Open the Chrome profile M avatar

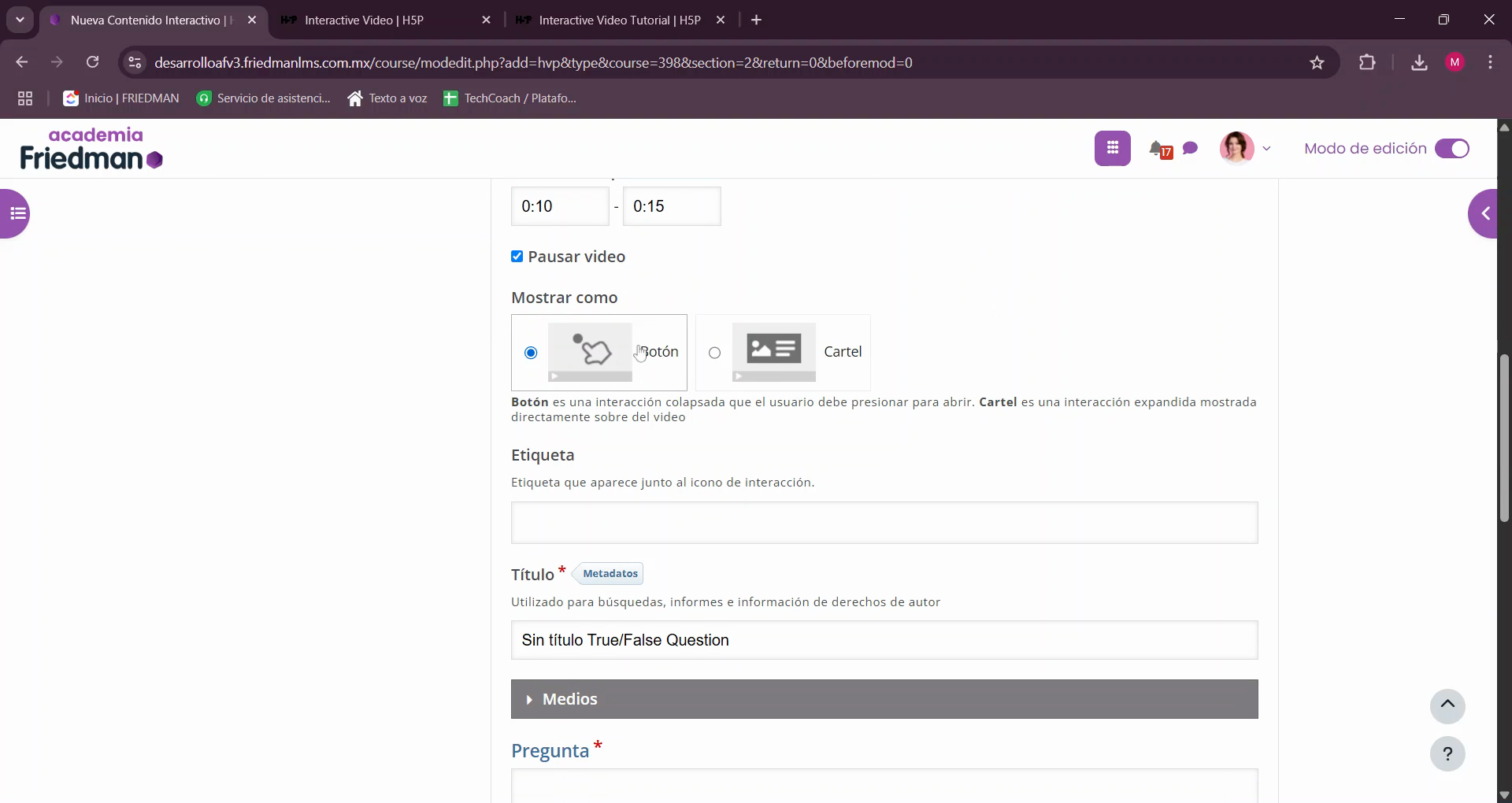(x=1455, y=62)
